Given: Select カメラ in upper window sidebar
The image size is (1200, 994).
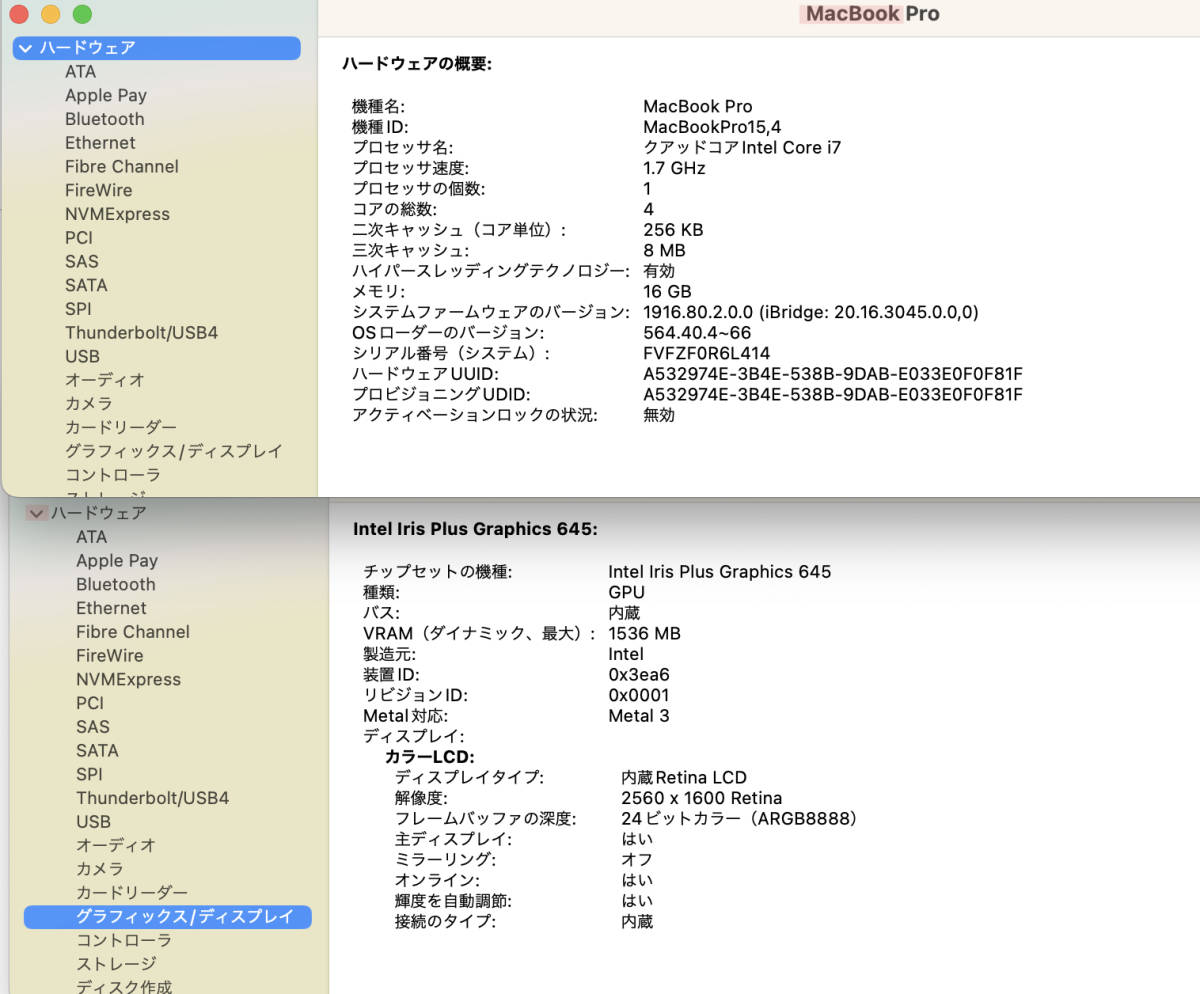Looking at the screenshot, I should click(89, 404).
